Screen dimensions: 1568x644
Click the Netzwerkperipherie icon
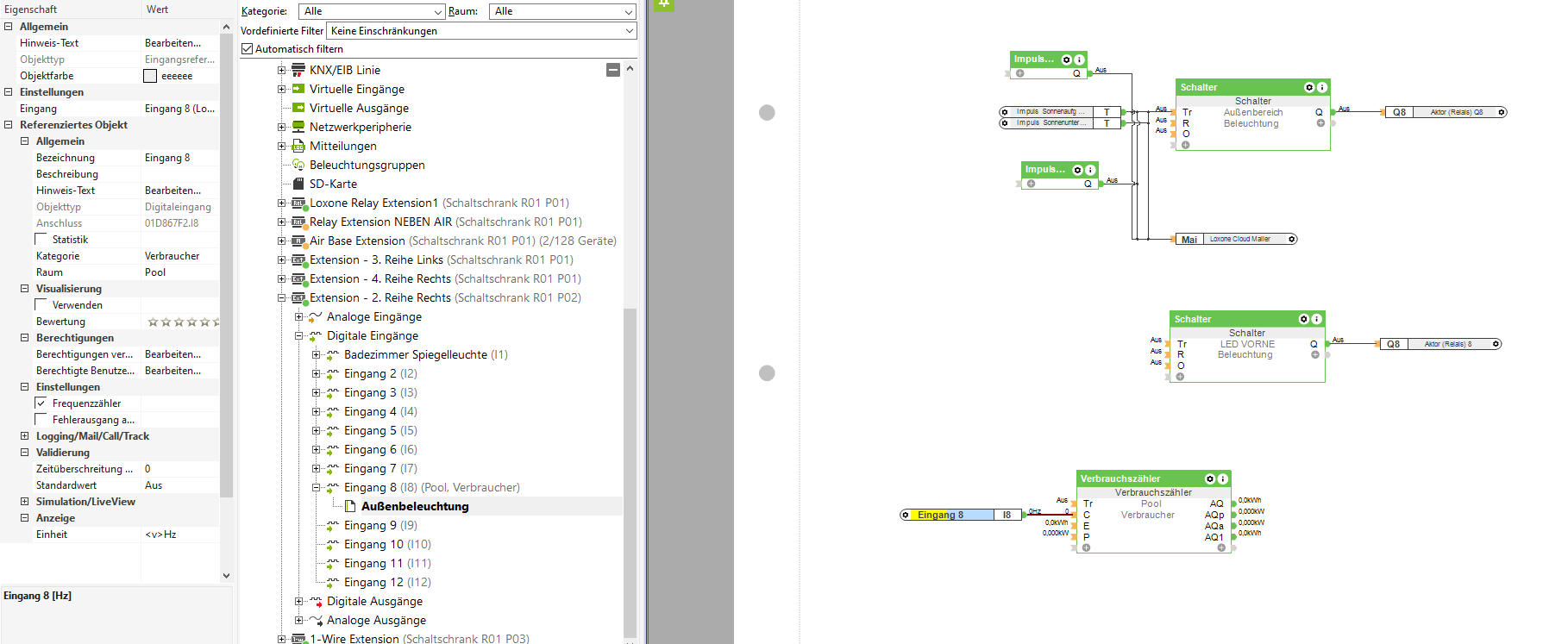coord(298,127)
